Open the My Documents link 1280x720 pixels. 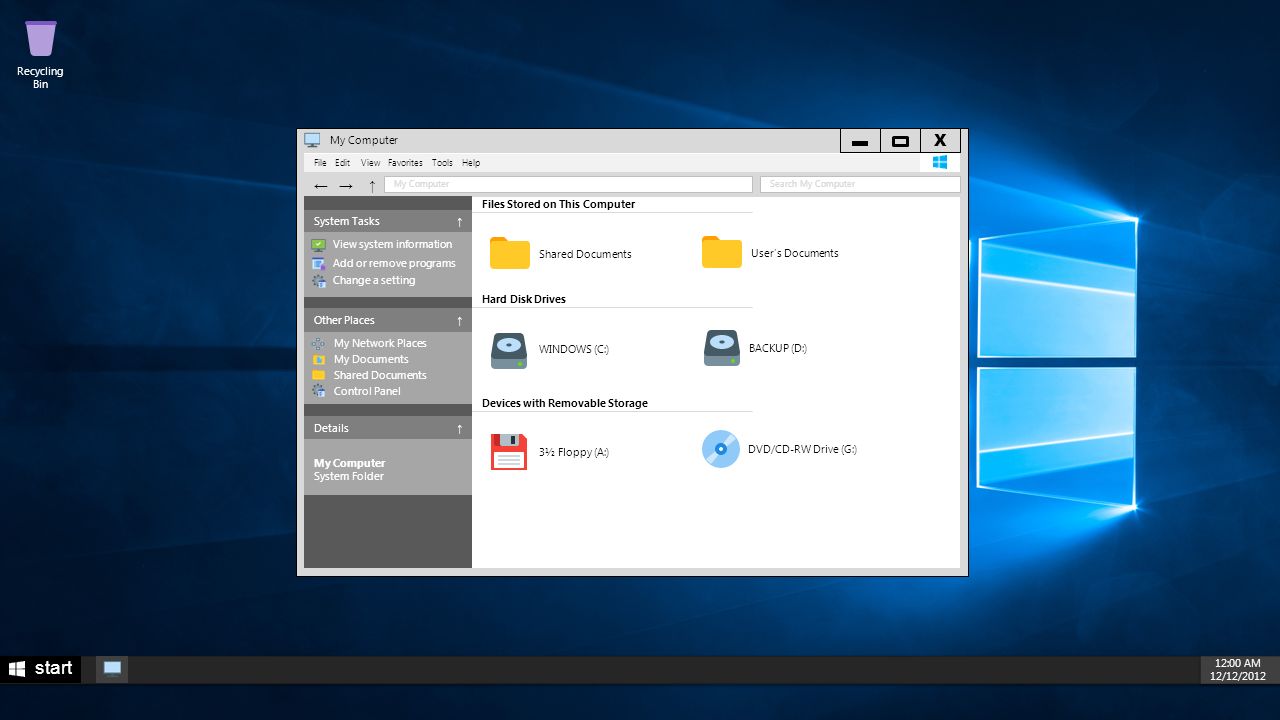pyautogui.click(x=371, y=359)
